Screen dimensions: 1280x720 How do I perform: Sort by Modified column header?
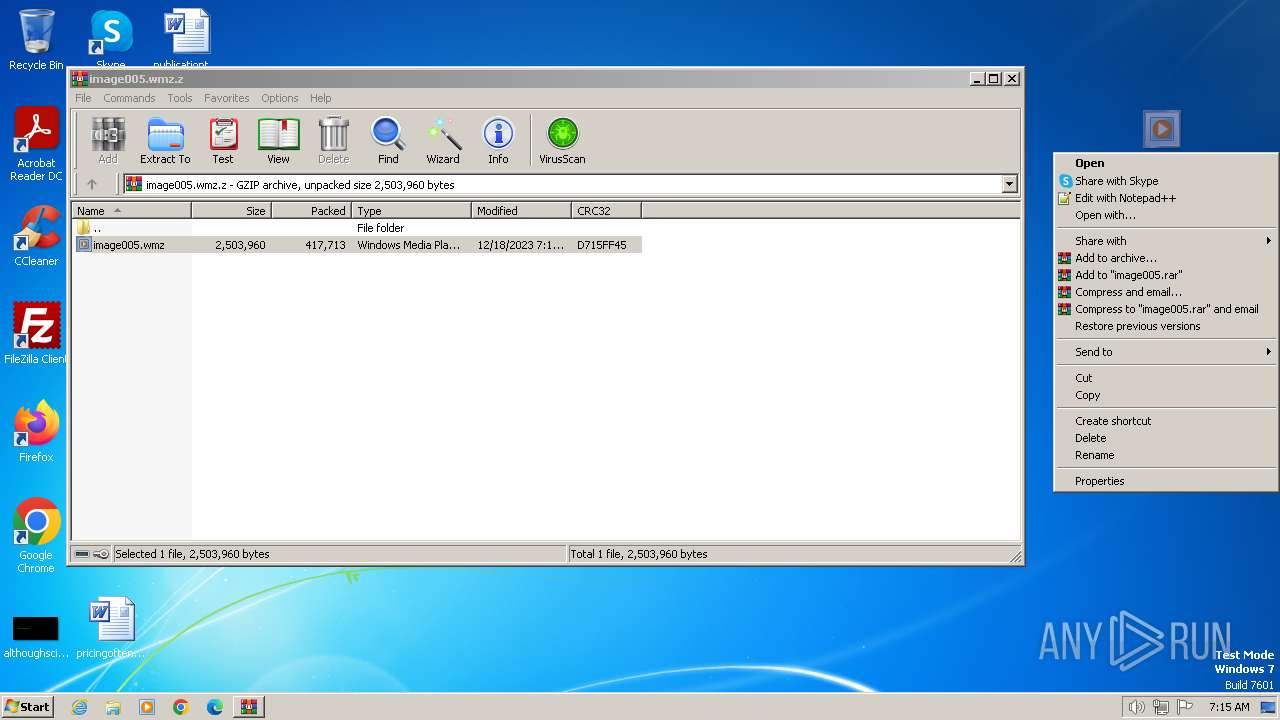(522, 211)
